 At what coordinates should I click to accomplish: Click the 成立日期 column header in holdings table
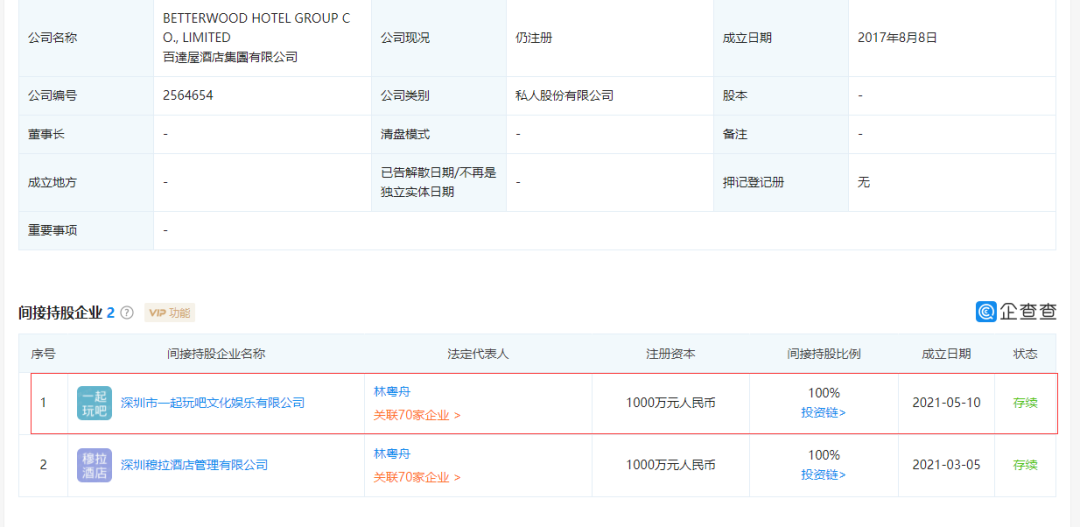(946, 353)
